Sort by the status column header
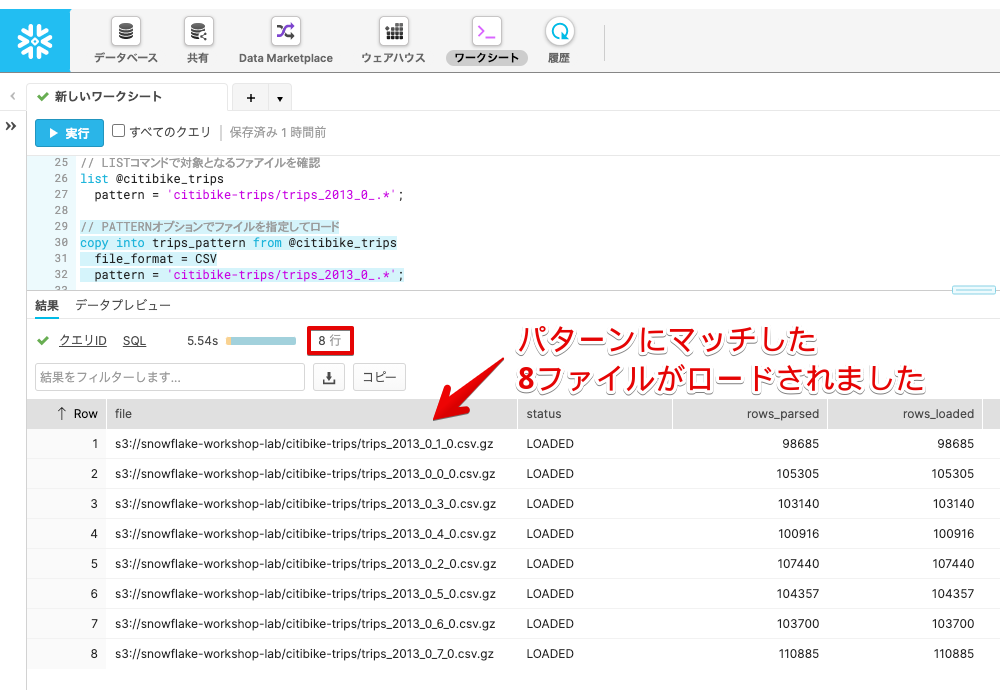 tap(595, 414)
